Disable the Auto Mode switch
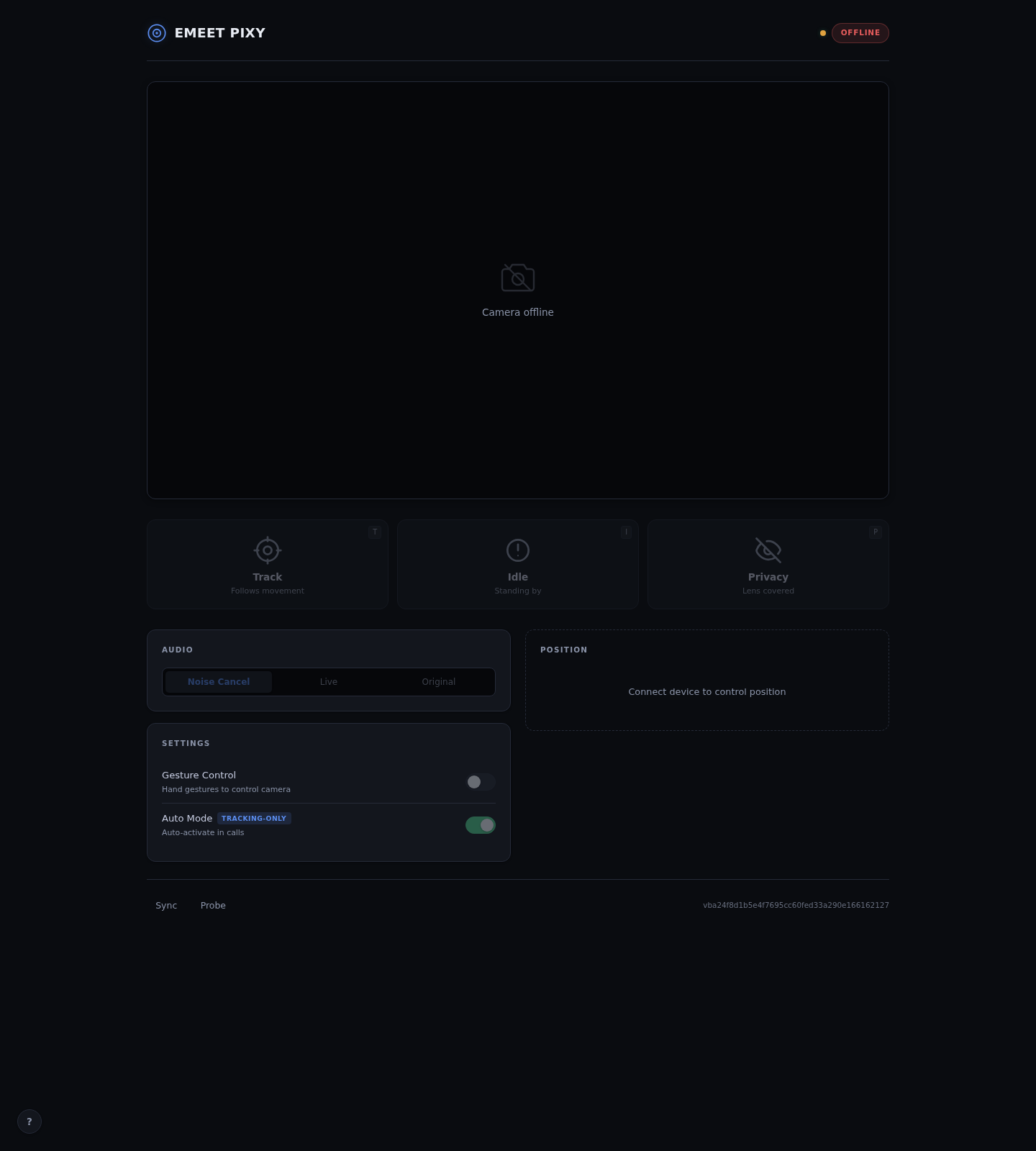 [481, 825]
